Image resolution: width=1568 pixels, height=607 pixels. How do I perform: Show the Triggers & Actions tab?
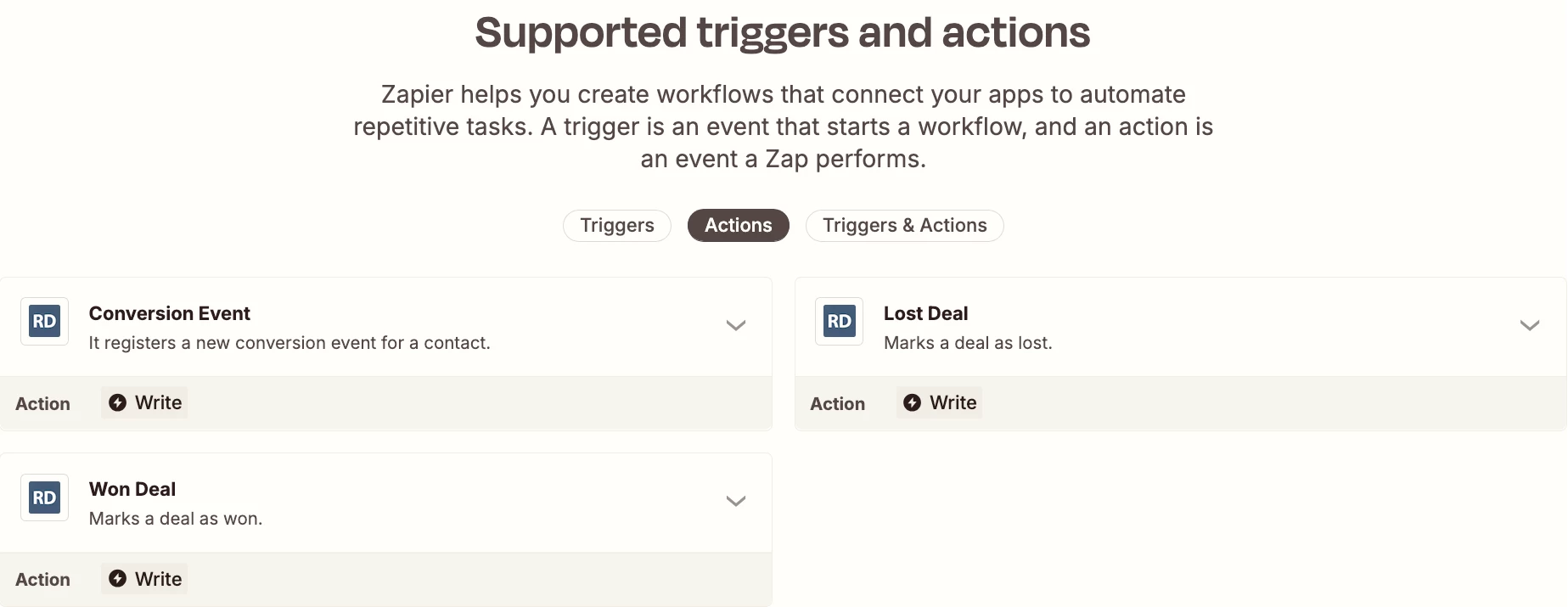(x=905, y=226)
